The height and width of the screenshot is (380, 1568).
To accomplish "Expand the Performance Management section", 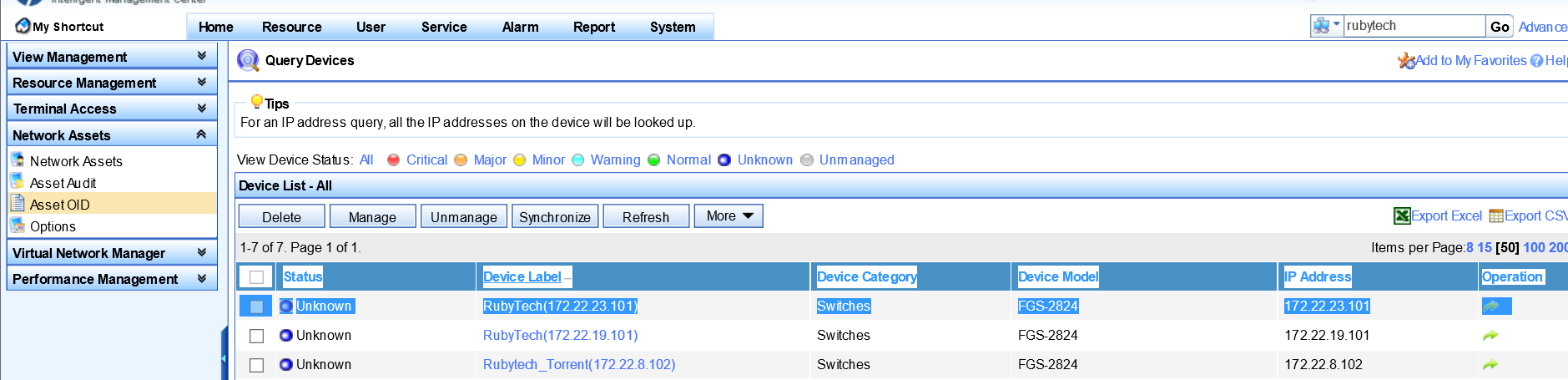I will pos(112,278).
